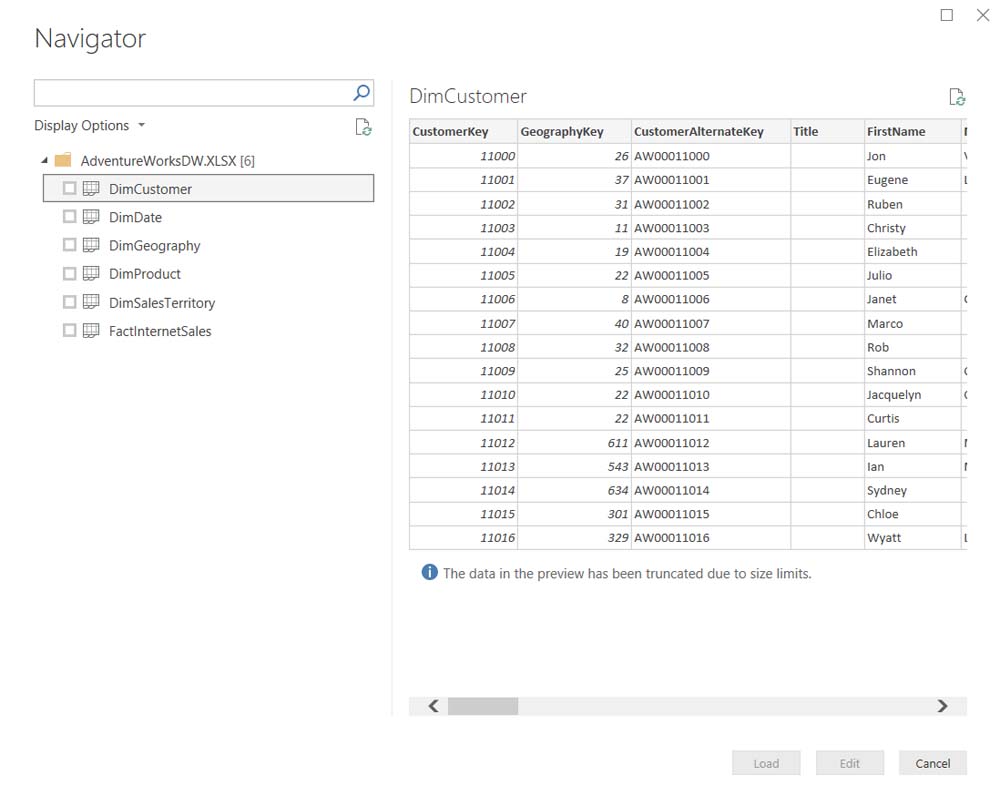Click the search magnifier icon

coord(362,93)
